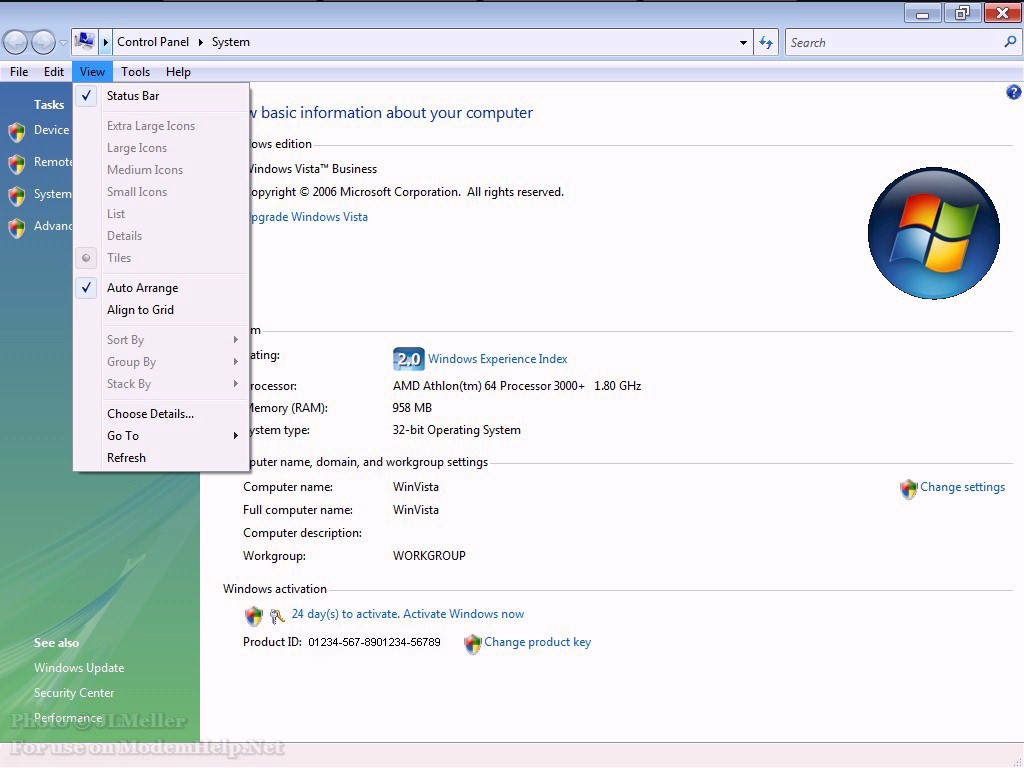This screenshot has width=1024, height=768.
Task: Click the shield icon next to Remote
Action: pos(17,163)
